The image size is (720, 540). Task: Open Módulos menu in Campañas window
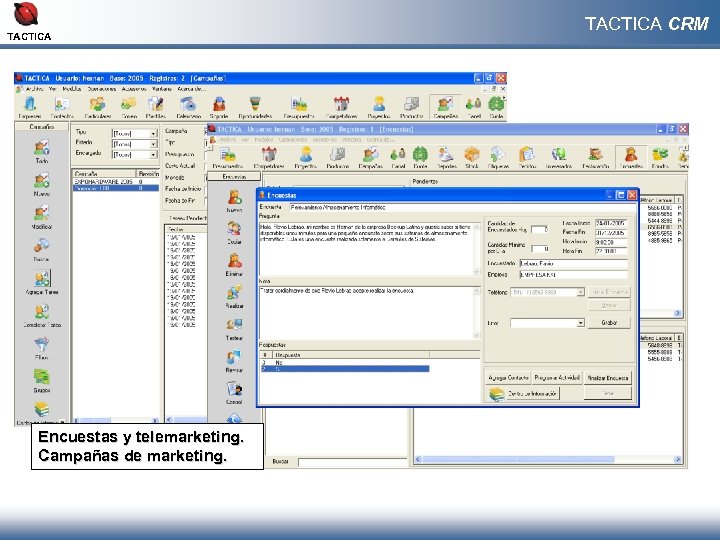coord(72,89)
